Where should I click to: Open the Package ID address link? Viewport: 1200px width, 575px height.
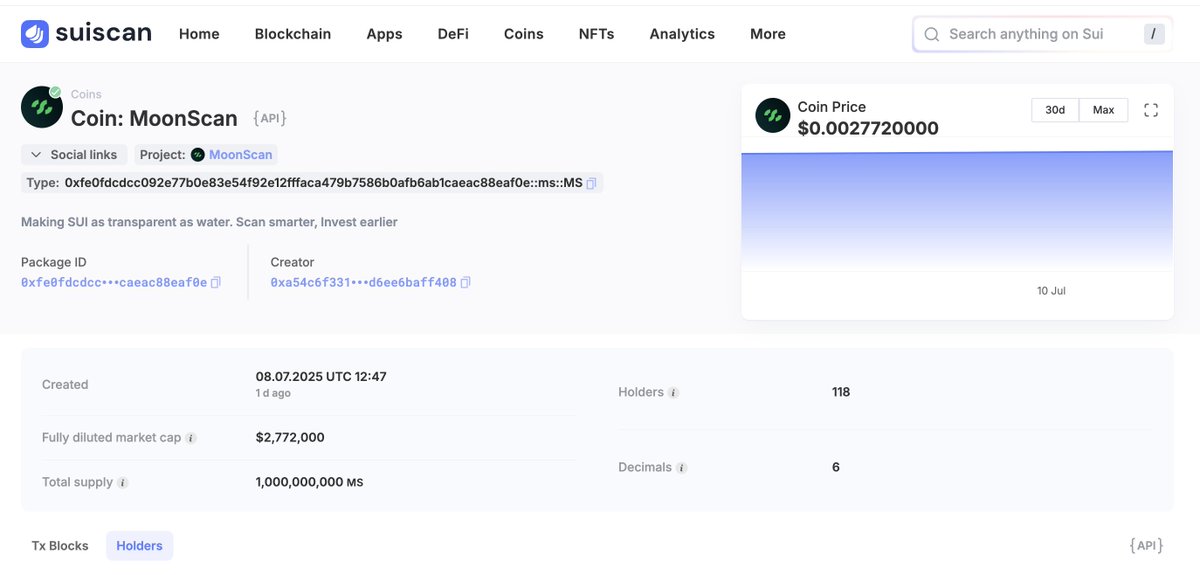pos(114,283)
